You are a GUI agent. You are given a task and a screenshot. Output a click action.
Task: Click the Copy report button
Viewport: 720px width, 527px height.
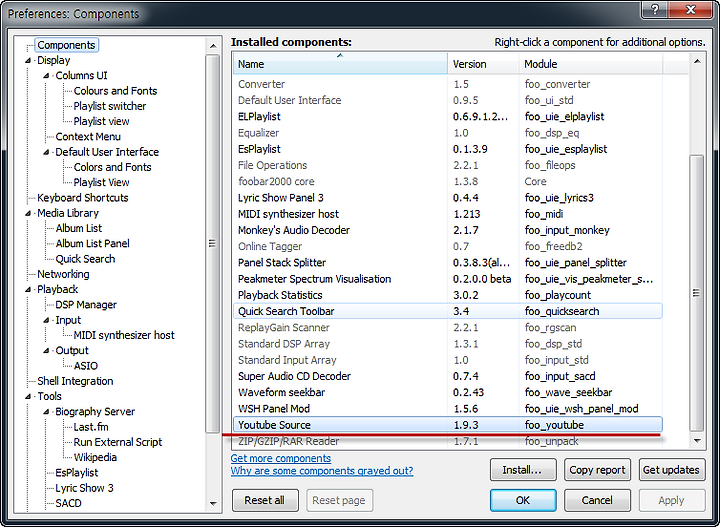(597, 470)
